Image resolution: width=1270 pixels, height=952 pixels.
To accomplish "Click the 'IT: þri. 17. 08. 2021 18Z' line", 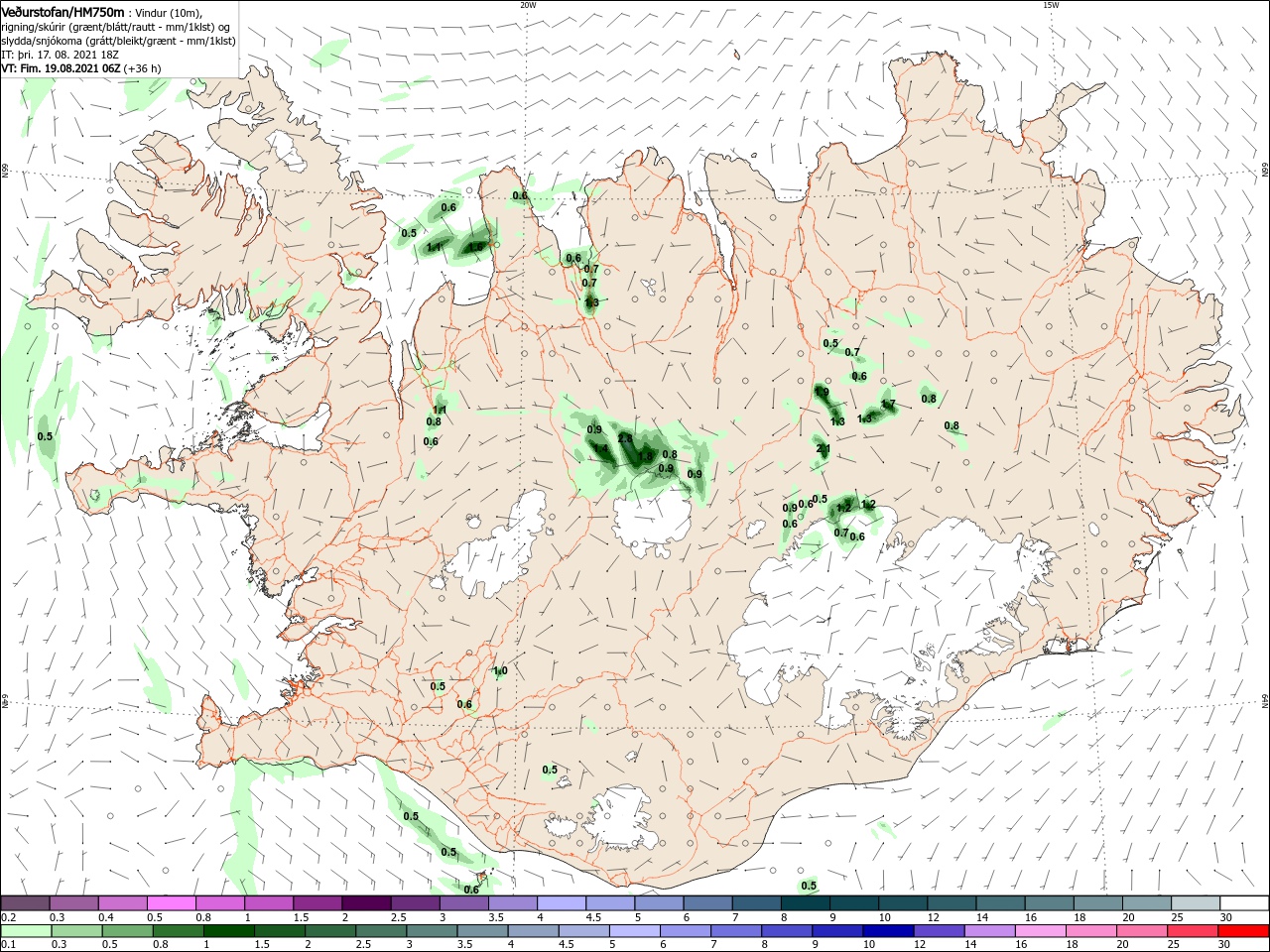I will tap(61, 55).
